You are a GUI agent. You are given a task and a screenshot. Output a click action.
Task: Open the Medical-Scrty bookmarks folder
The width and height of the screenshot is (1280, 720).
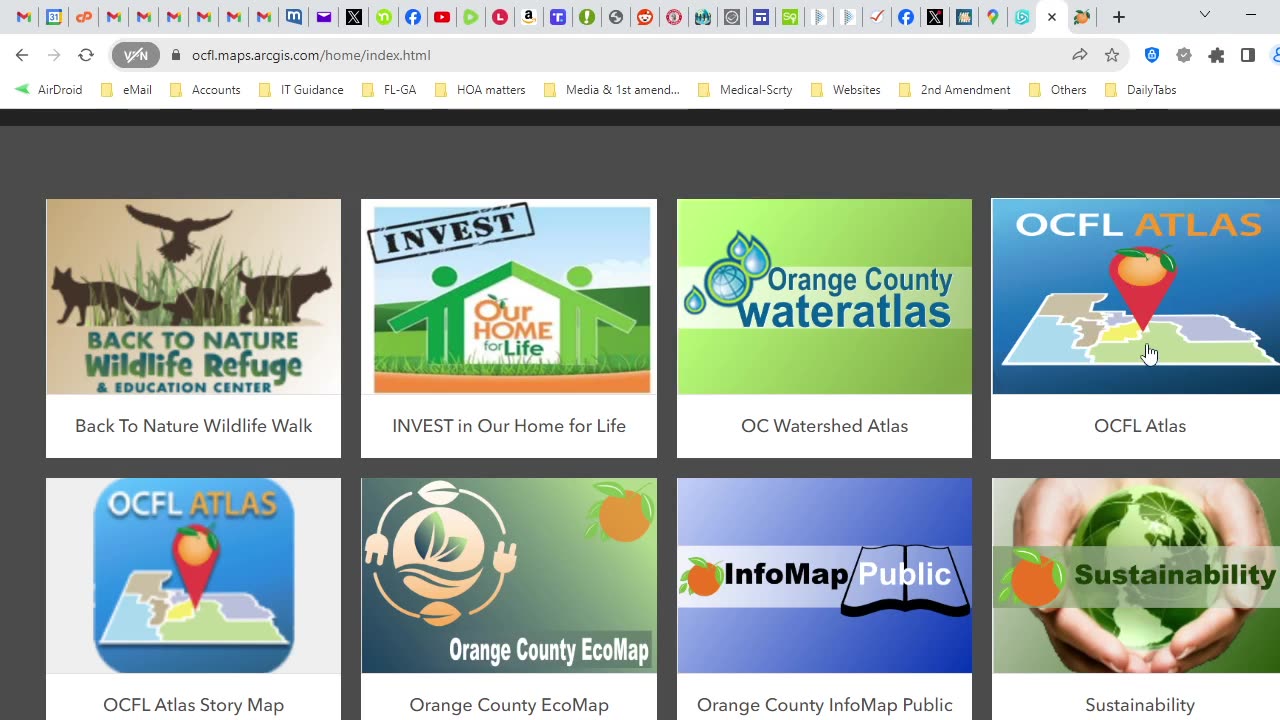point(745,90)
